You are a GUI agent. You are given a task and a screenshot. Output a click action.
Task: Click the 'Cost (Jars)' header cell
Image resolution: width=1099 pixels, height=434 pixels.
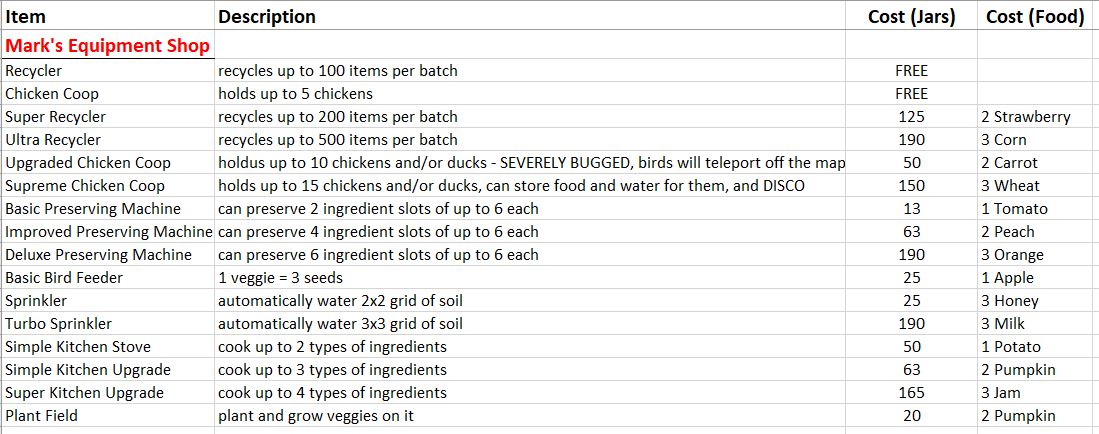point(911,17)
